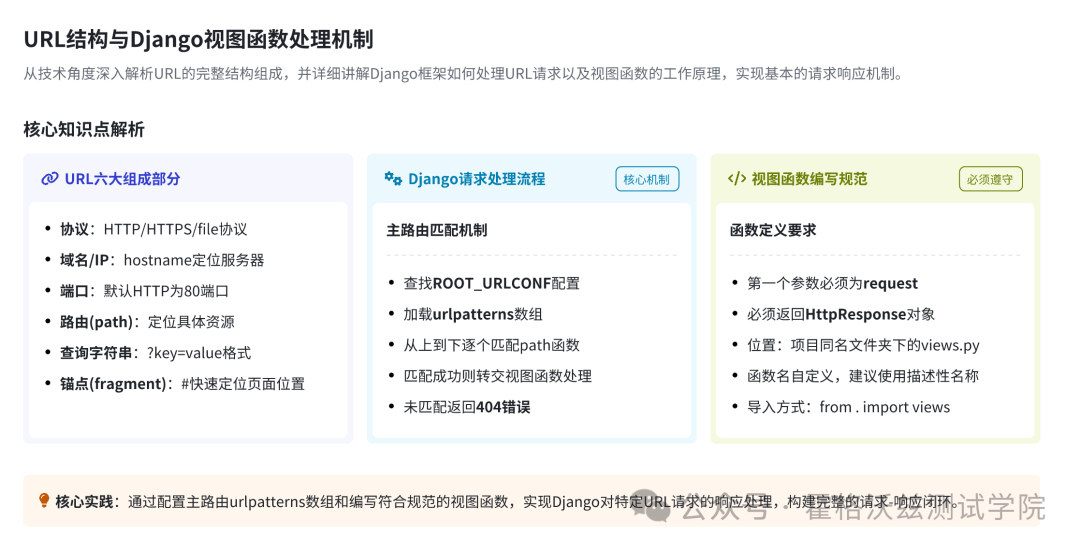1080x550 pixels.
Task: Click the 视图函数编写规范 card title
Action: tap(809, 179)
